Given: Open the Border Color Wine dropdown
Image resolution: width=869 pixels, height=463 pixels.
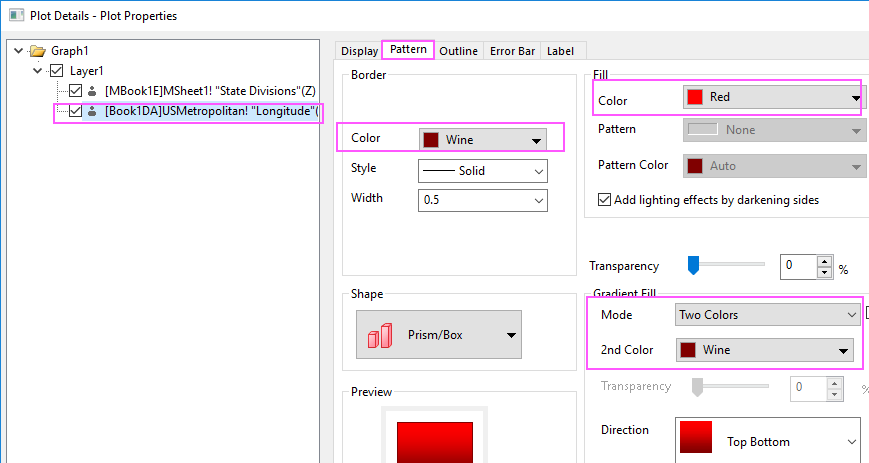Looking at the screenshot, I should [483, 140].
